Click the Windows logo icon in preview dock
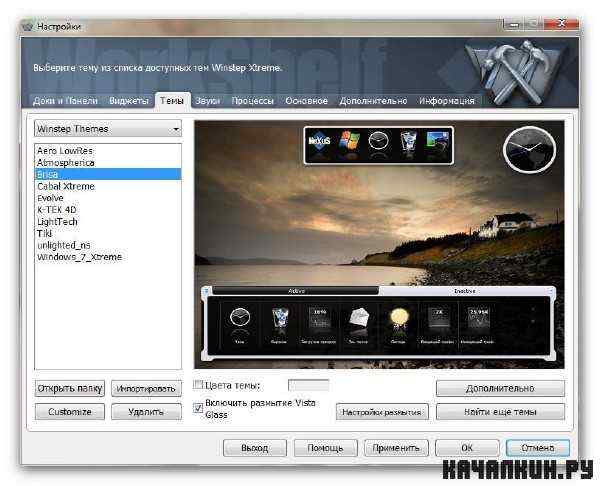The image size is (600, 486). (349, 141)
